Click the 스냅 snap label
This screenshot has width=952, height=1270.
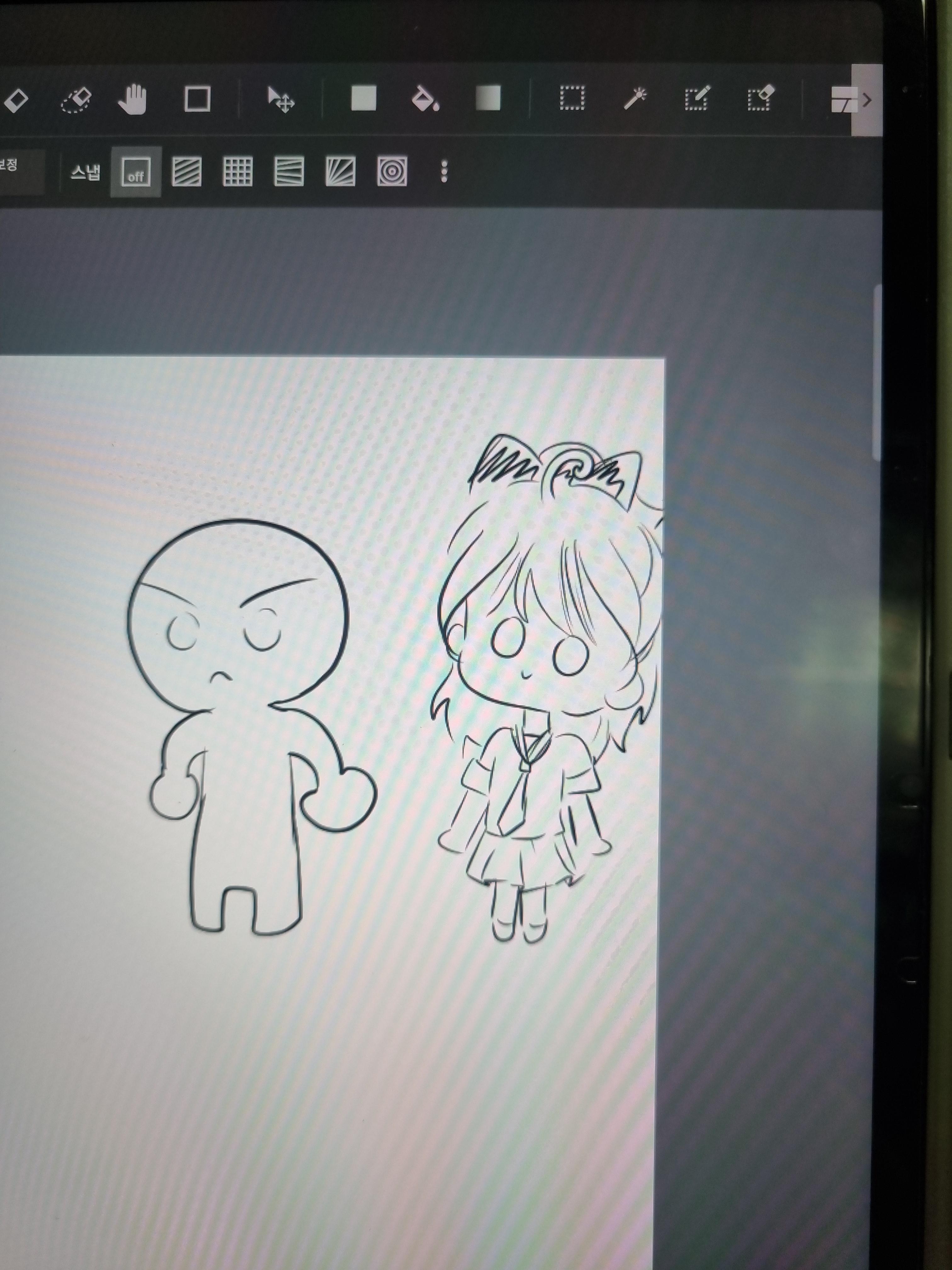[x=85, y=172]
